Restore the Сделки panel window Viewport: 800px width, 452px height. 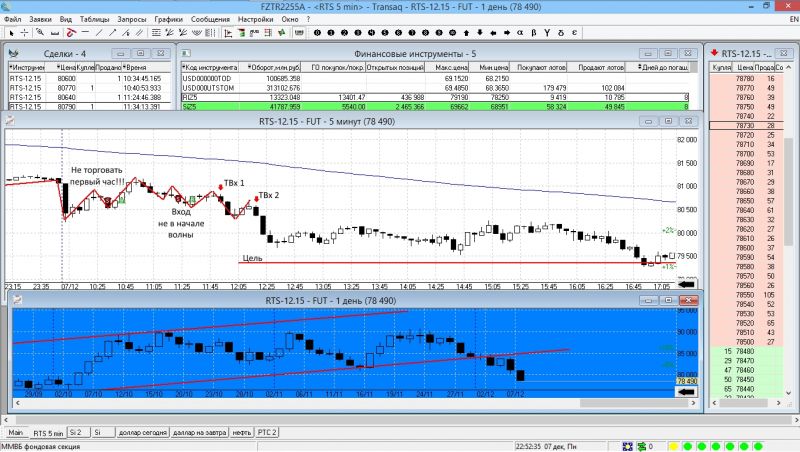140,53
